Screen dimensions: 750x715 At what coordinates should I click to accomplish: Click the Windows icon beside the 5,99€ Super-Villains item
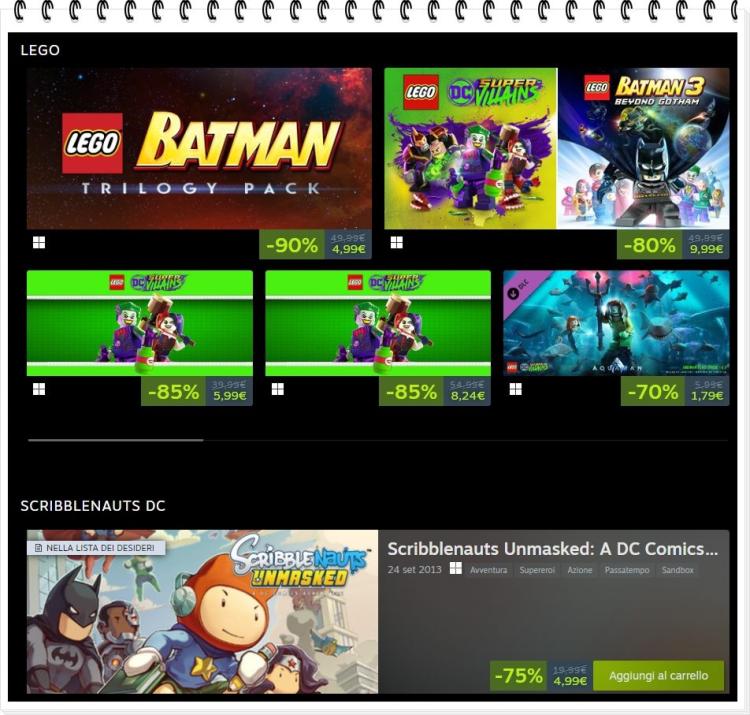[x=39, y=389]
